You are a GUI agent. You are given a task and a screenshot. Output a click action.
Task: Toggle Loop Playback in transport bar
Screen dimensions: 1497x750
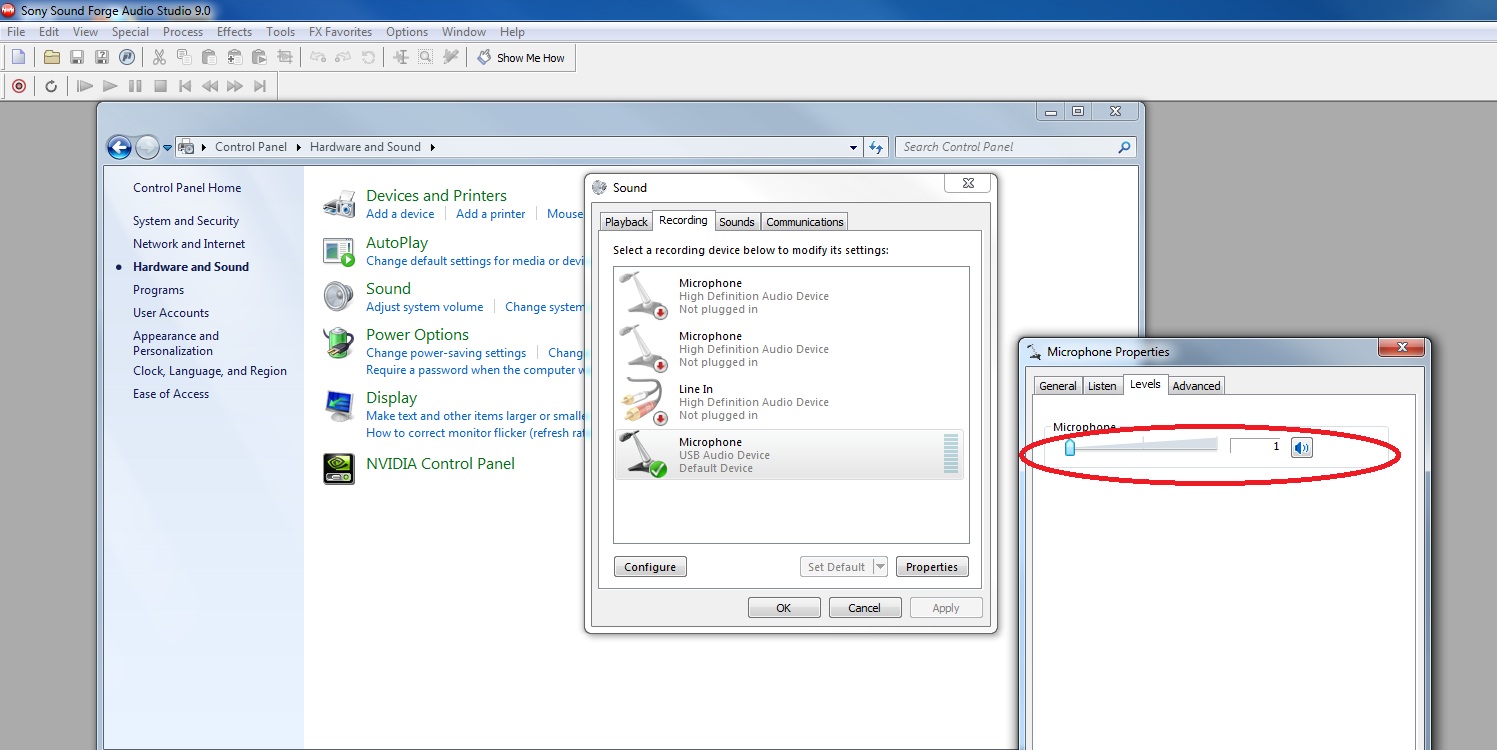[51, 87]
